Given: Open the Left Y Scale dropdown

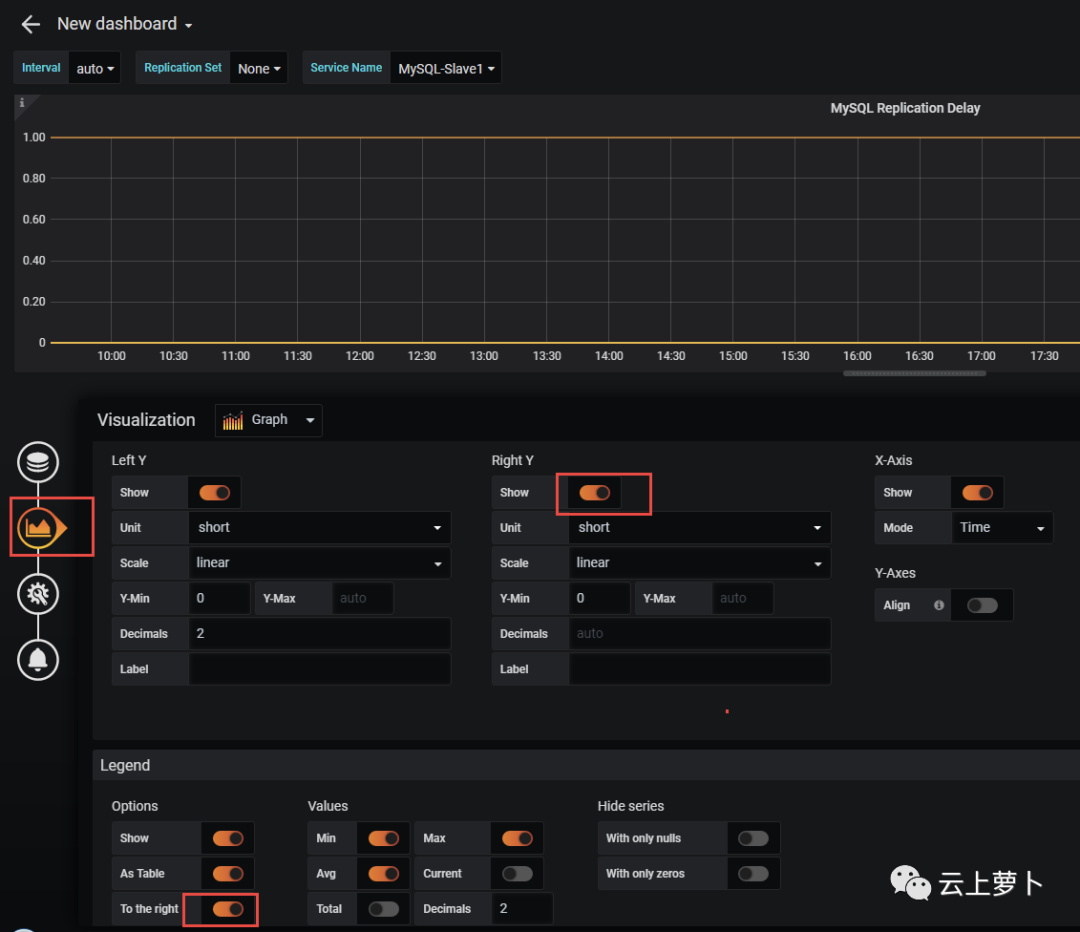Looking at the screenshot, I should pos(320,563).
